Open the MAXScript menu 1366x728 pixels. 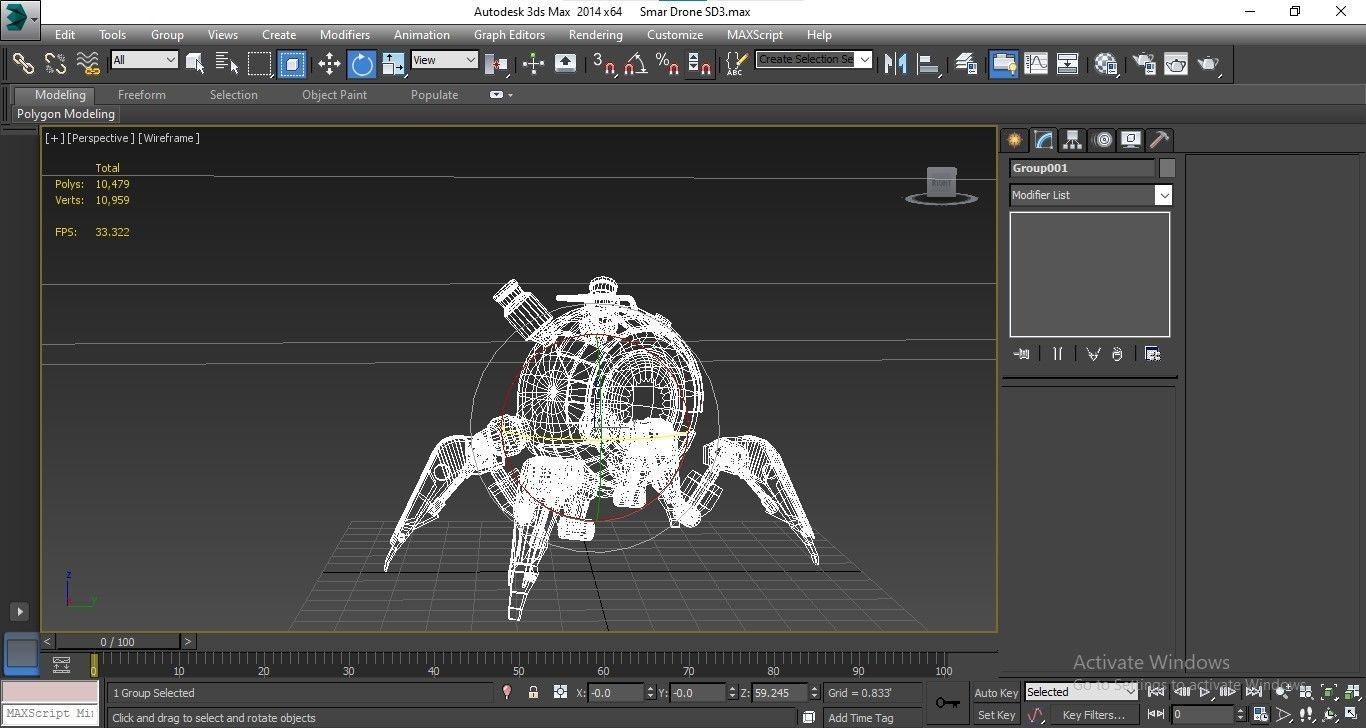(x=755, y=34)
